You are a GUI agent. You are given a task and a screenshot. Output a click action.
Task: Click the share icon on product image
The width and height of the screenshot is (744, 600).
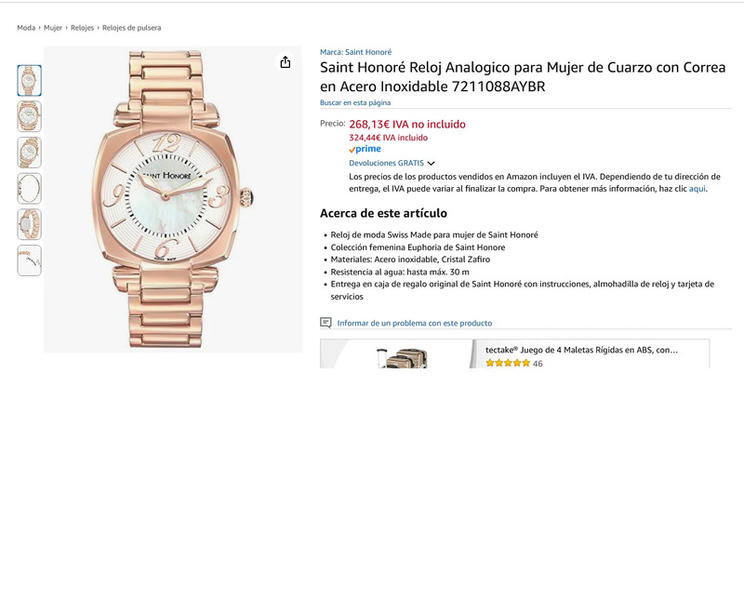click(285, 62)
